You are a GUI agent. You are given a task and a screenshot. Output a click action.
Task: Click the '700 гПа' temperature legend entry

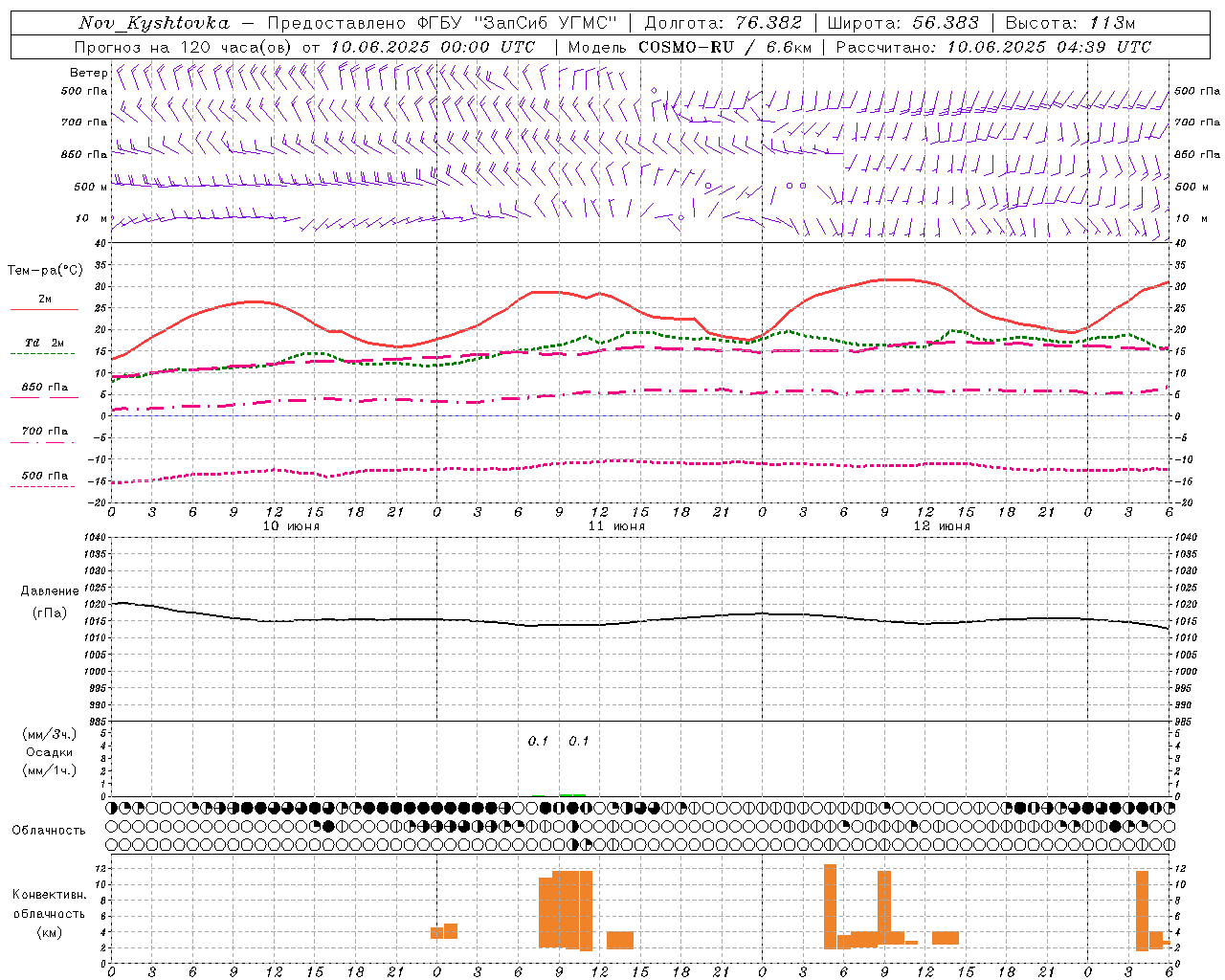click(44, 432)
